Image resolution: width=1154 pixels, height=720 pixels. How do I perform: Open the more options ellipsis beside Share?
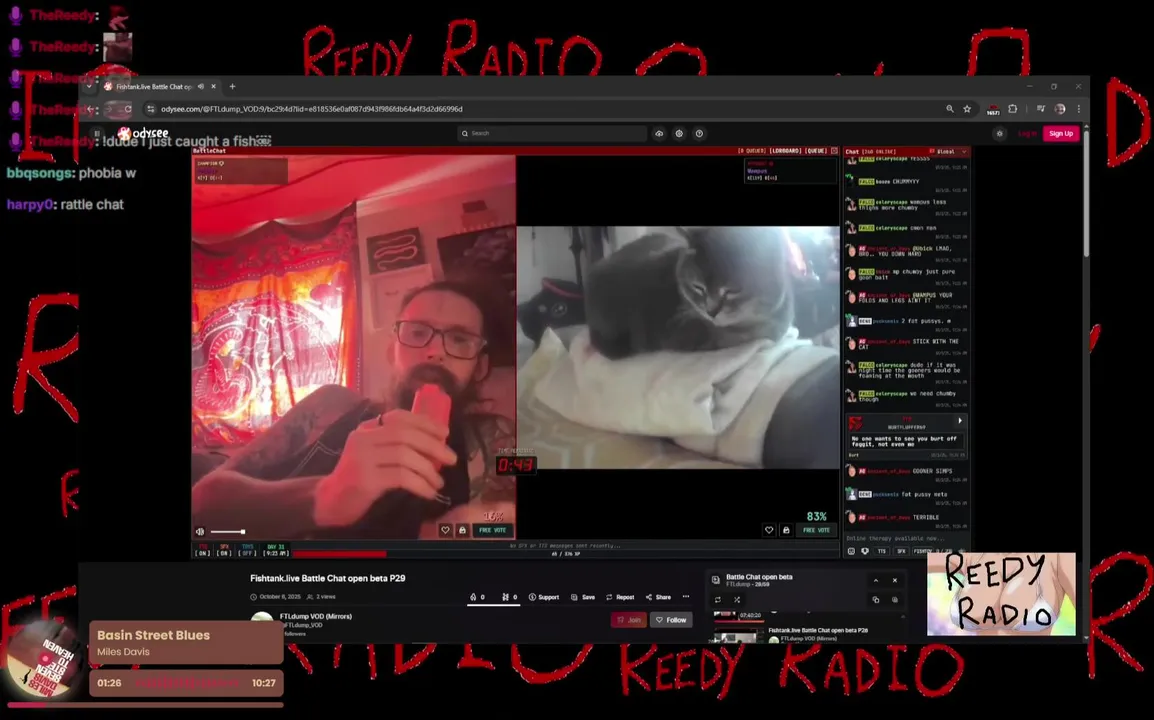[686, 597]
